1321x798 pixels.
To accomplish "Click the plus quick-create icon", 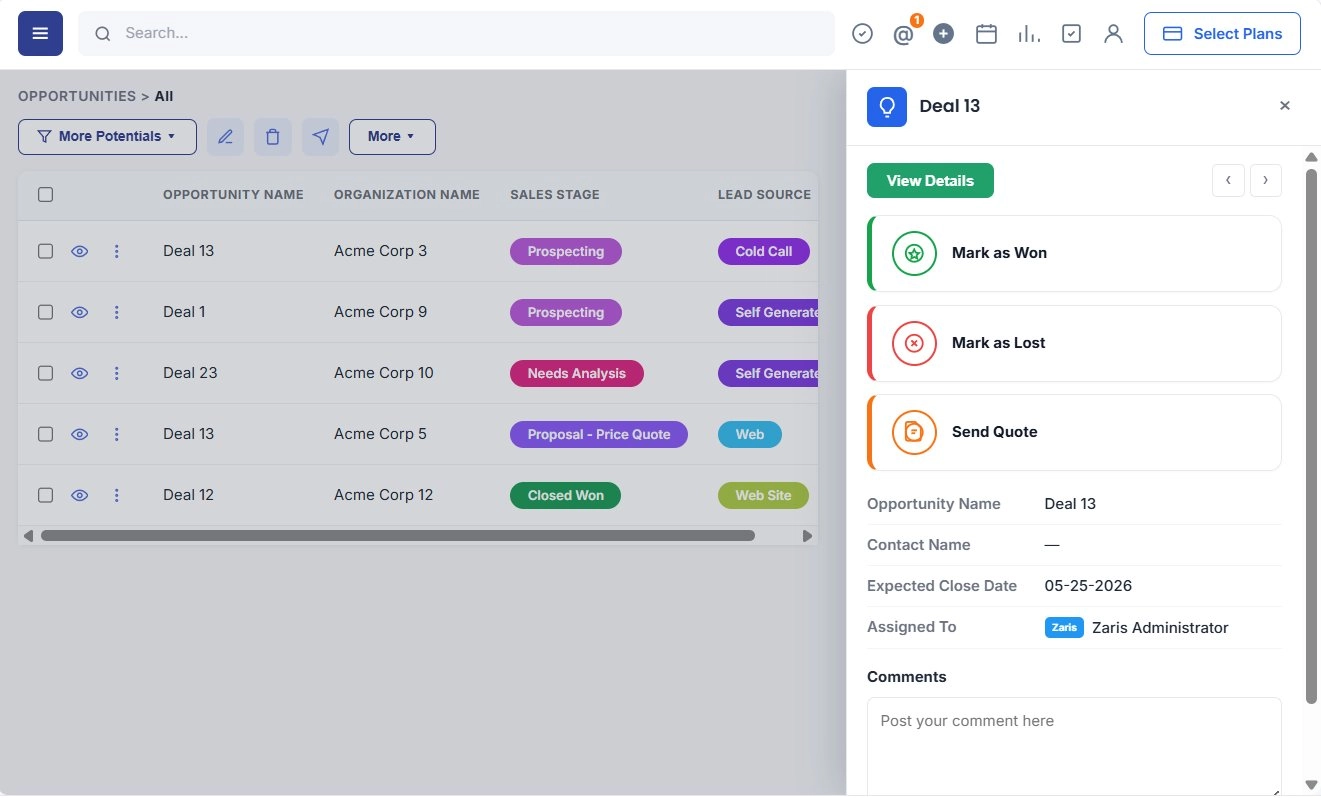I will pos(943,34).
